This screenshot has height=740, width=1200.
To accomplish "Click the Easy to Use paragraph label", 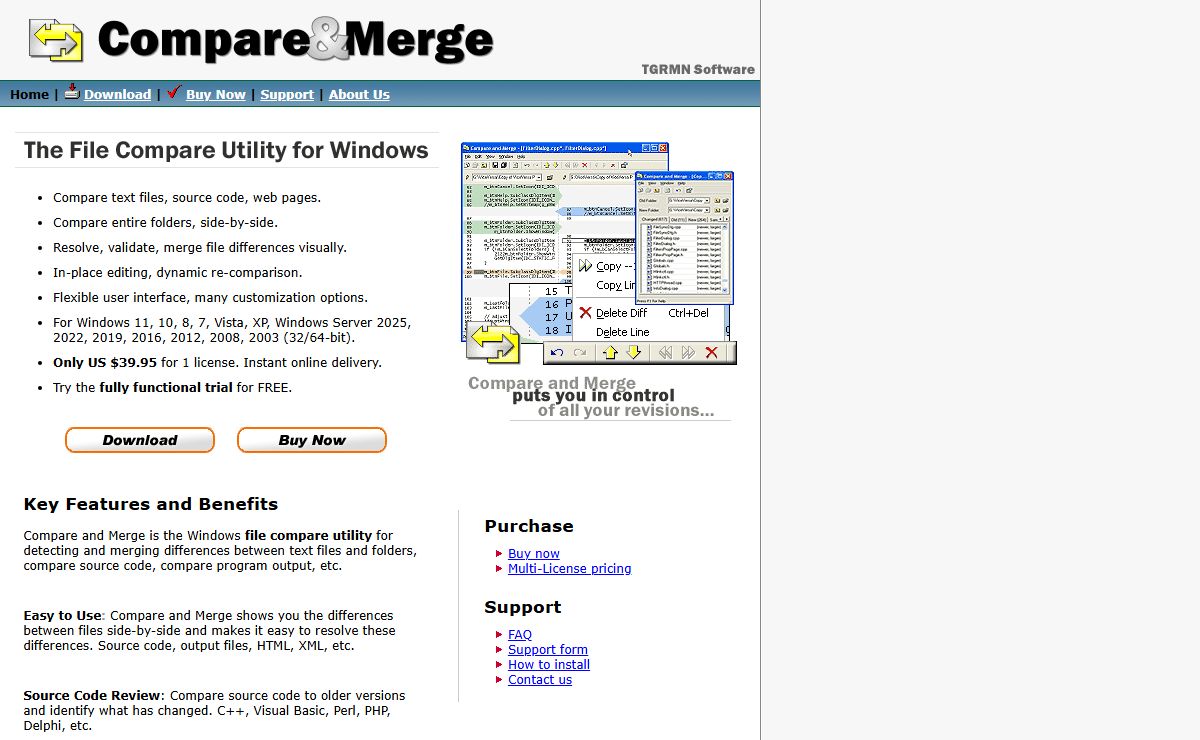I will pyautogui.click(x=62, y=615).
